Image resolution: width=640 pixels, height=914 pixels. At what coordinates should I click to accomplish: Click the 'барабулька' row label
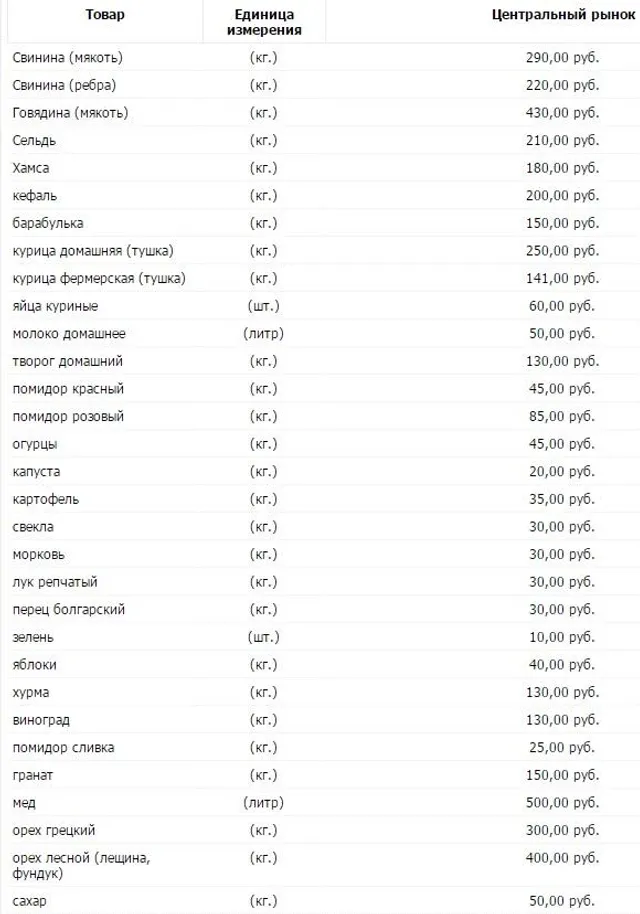(48, 222)
